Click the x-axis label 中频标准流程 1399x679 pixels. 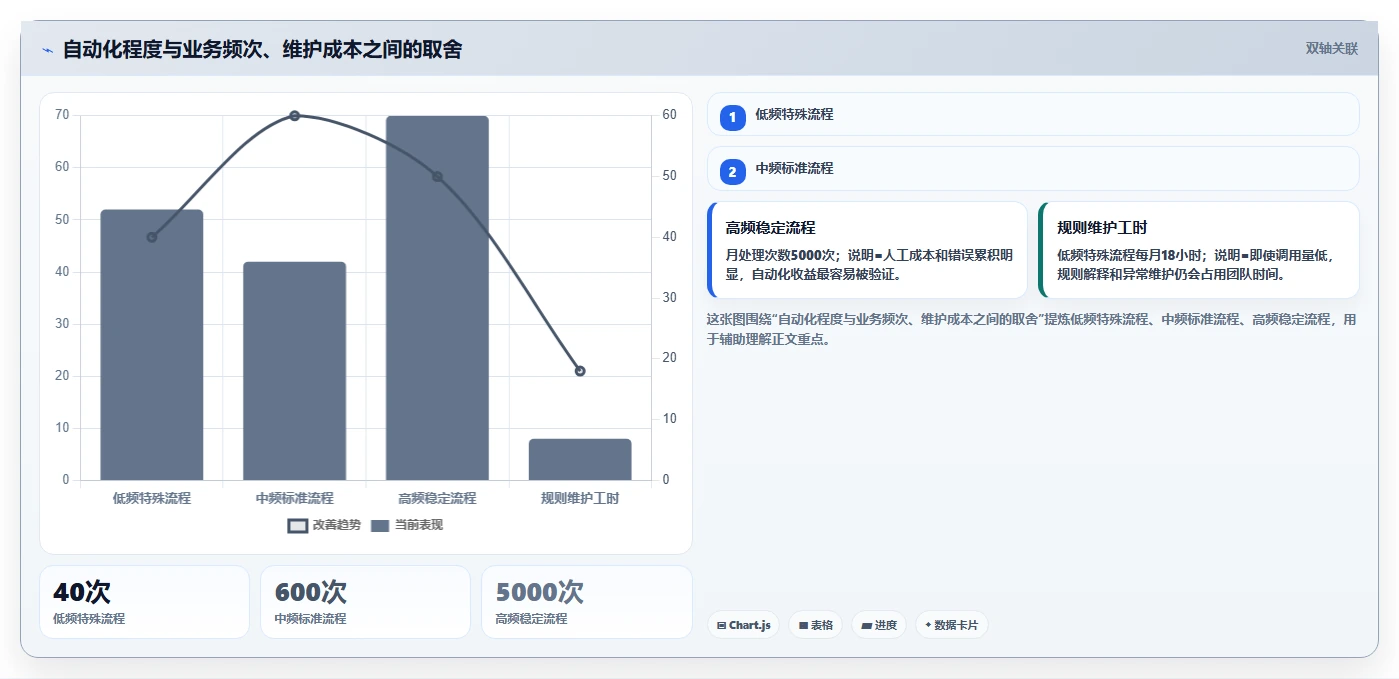click(295, 498)
